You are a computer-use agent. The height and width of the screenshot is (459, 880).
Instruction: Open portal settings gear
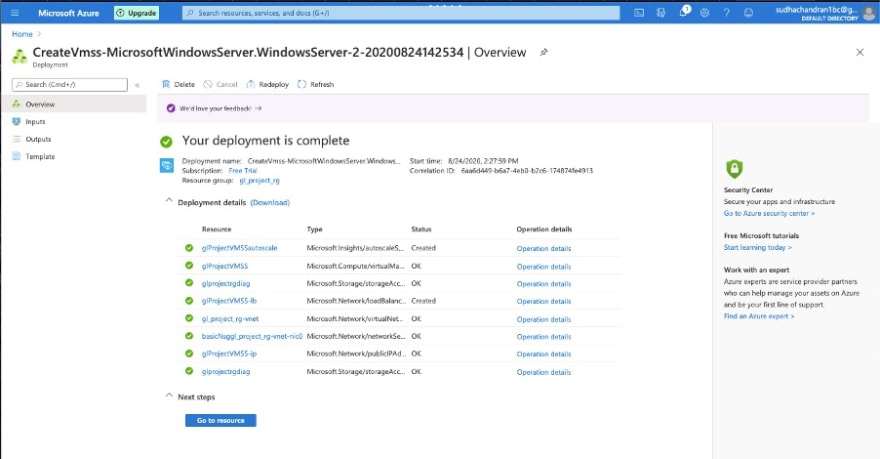[705, 12]
